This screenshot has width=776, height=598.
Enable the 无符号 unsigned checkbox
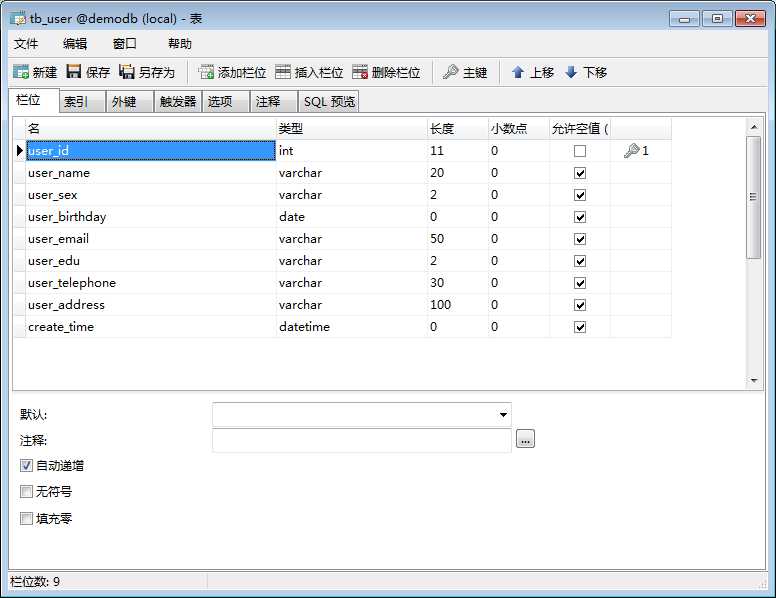(x=26, y=492)
